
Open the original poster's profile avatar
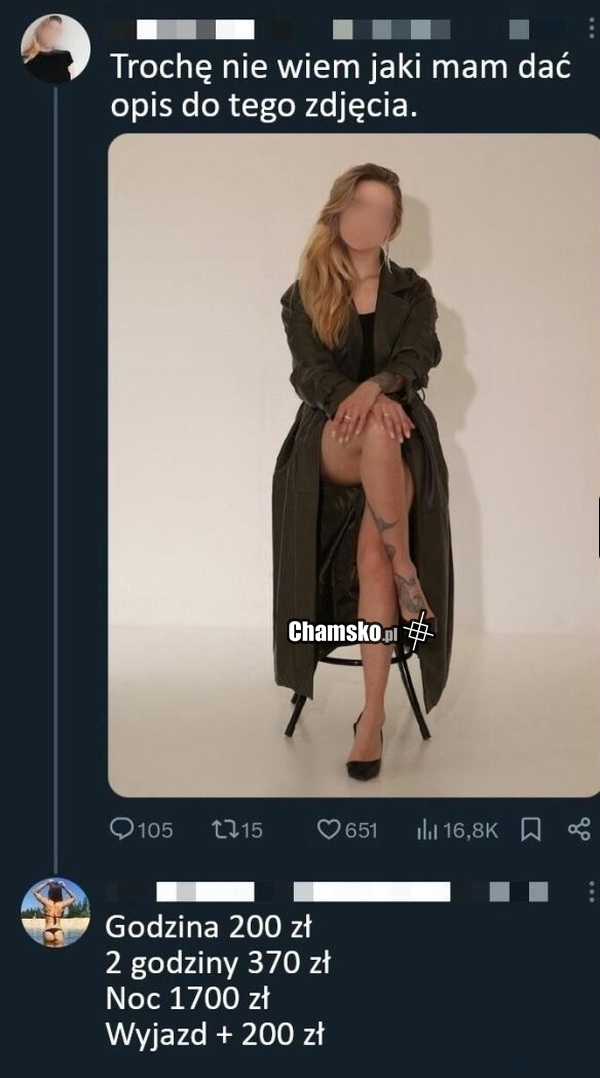56,48
